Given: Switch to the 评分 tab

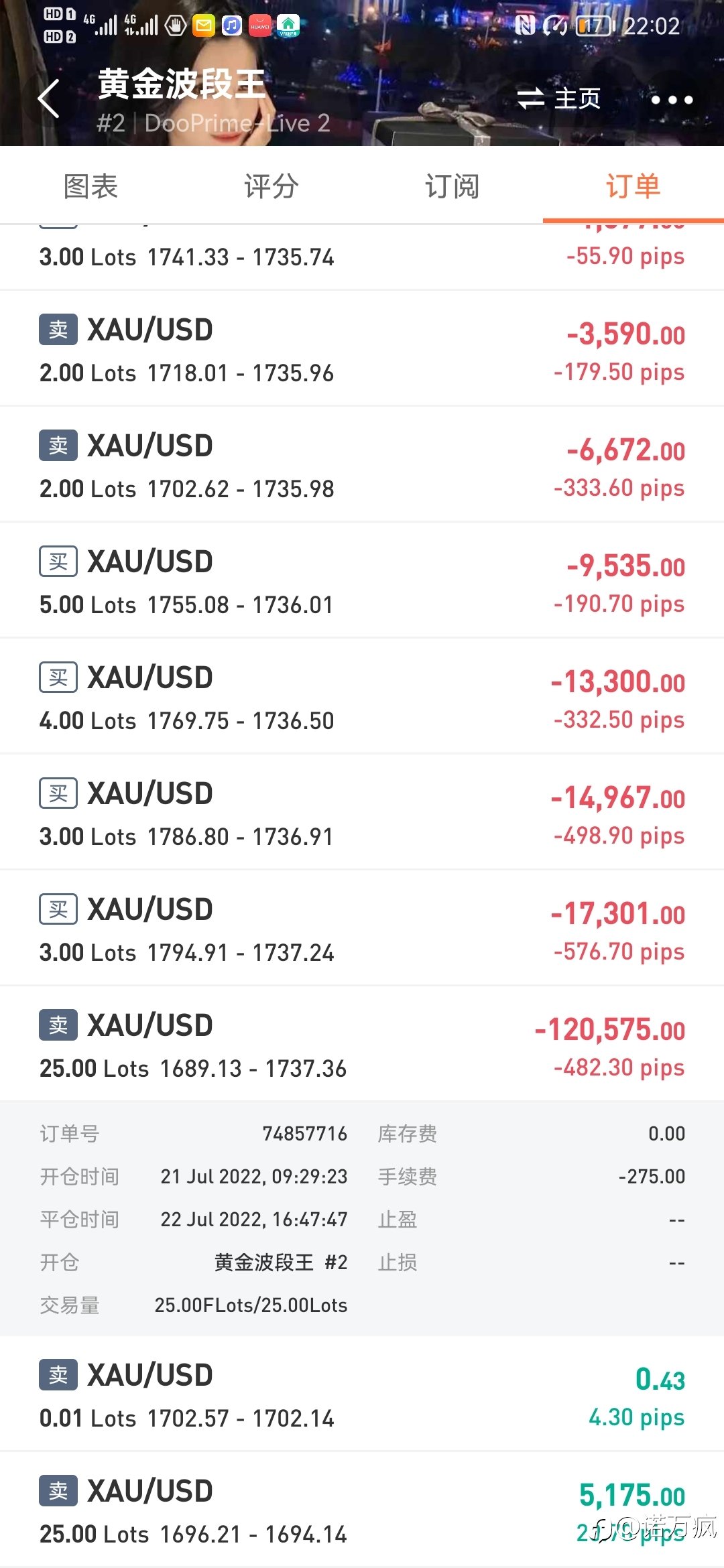Looking at the screenshot, I should [x=271, y=186].
